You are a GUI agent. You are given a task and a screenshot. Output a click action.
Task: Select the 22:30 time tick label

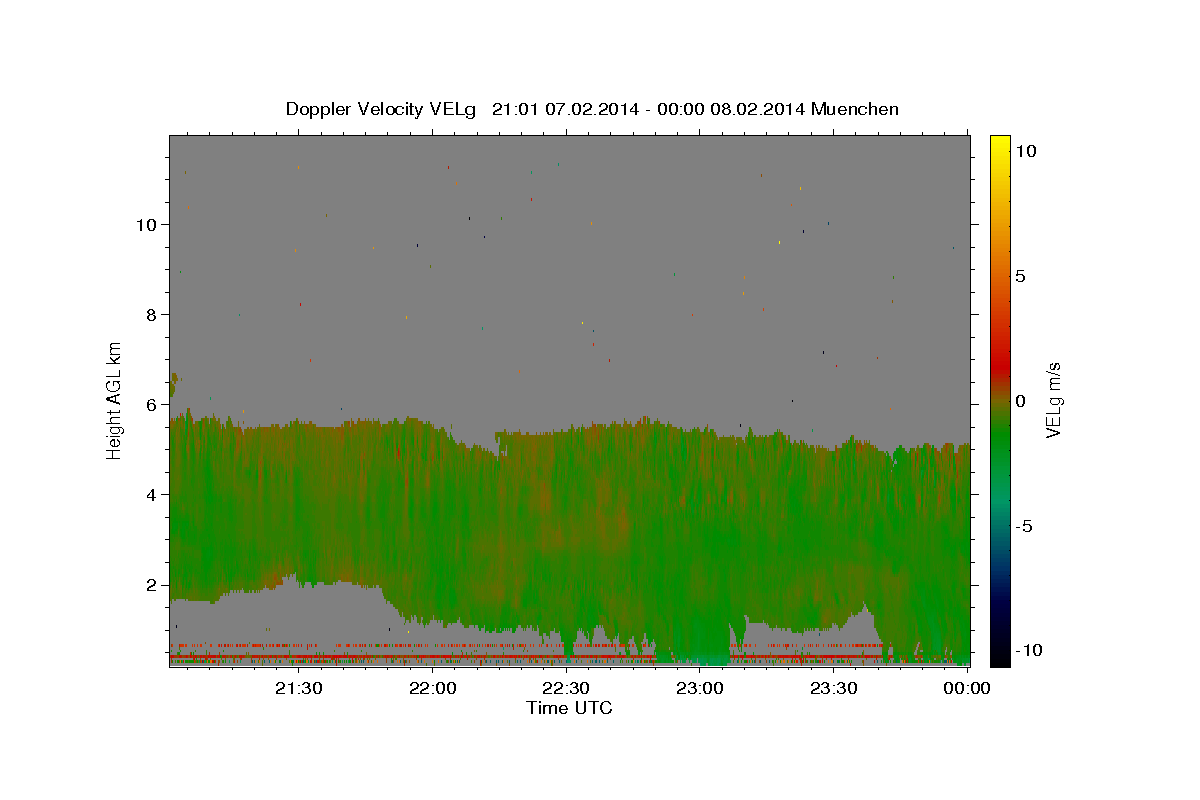coord(566,687)
